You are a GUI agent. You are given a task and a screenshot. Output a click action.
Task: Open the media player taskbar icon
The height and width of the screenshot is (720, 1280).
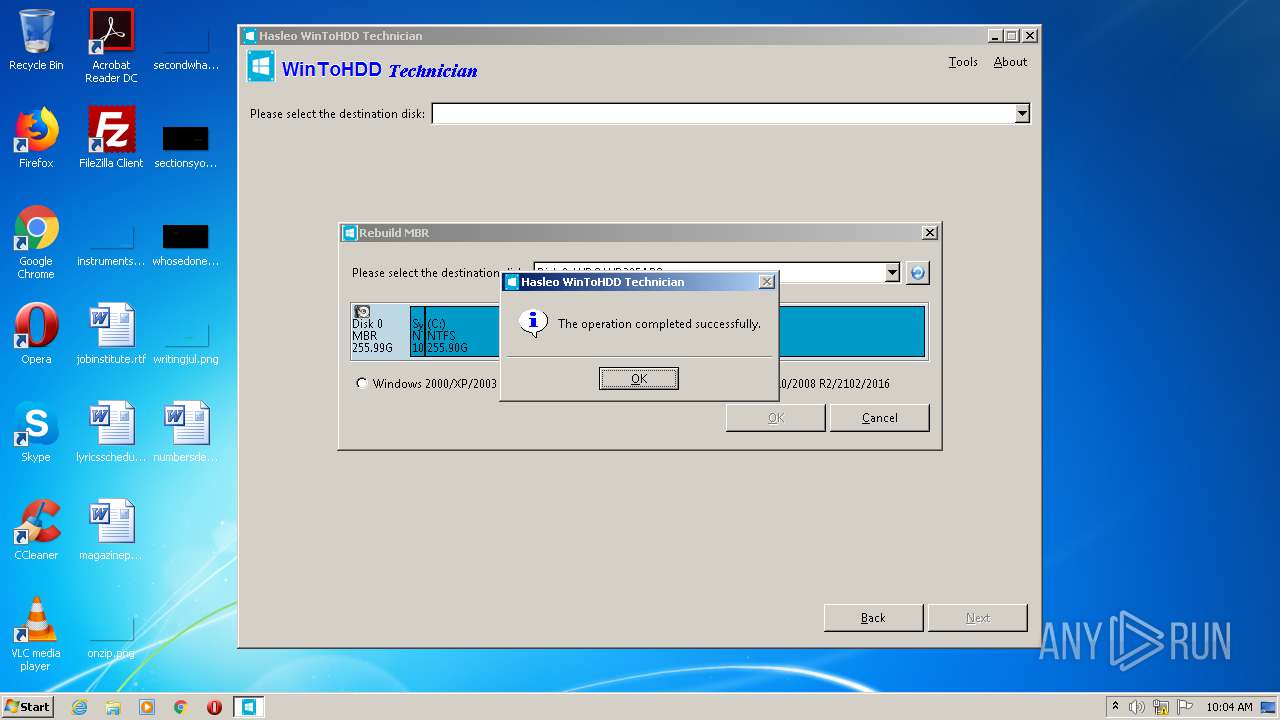[147, 707]
